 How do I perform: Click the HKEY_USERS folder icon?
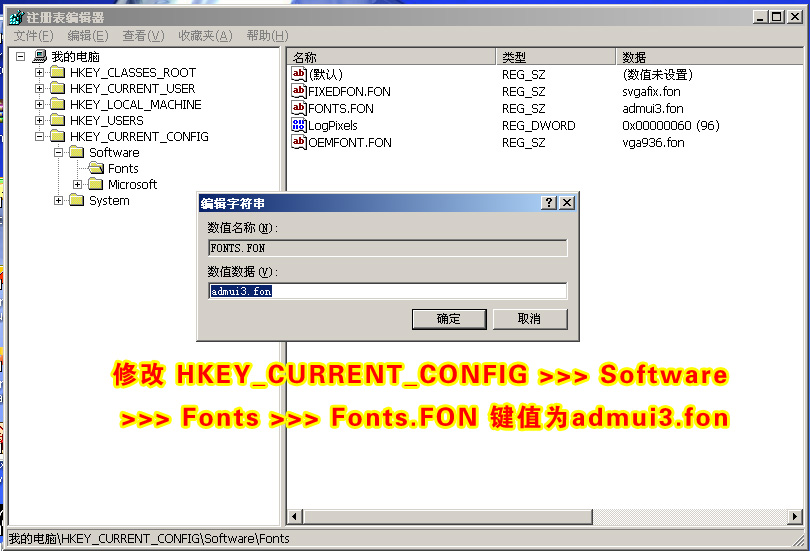tap(58, 120)
